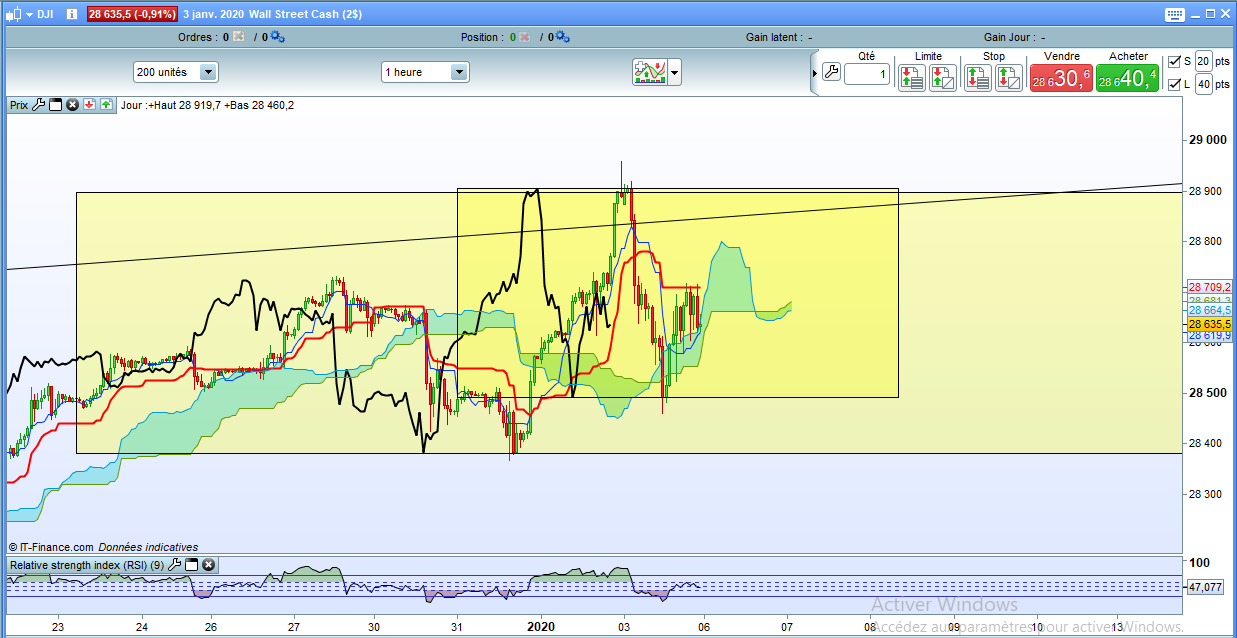This screenshot has width=1237, height=638.
Task: Click the red price change label 28 635,5
Action: pyautogui.click(x=131, y=15)
